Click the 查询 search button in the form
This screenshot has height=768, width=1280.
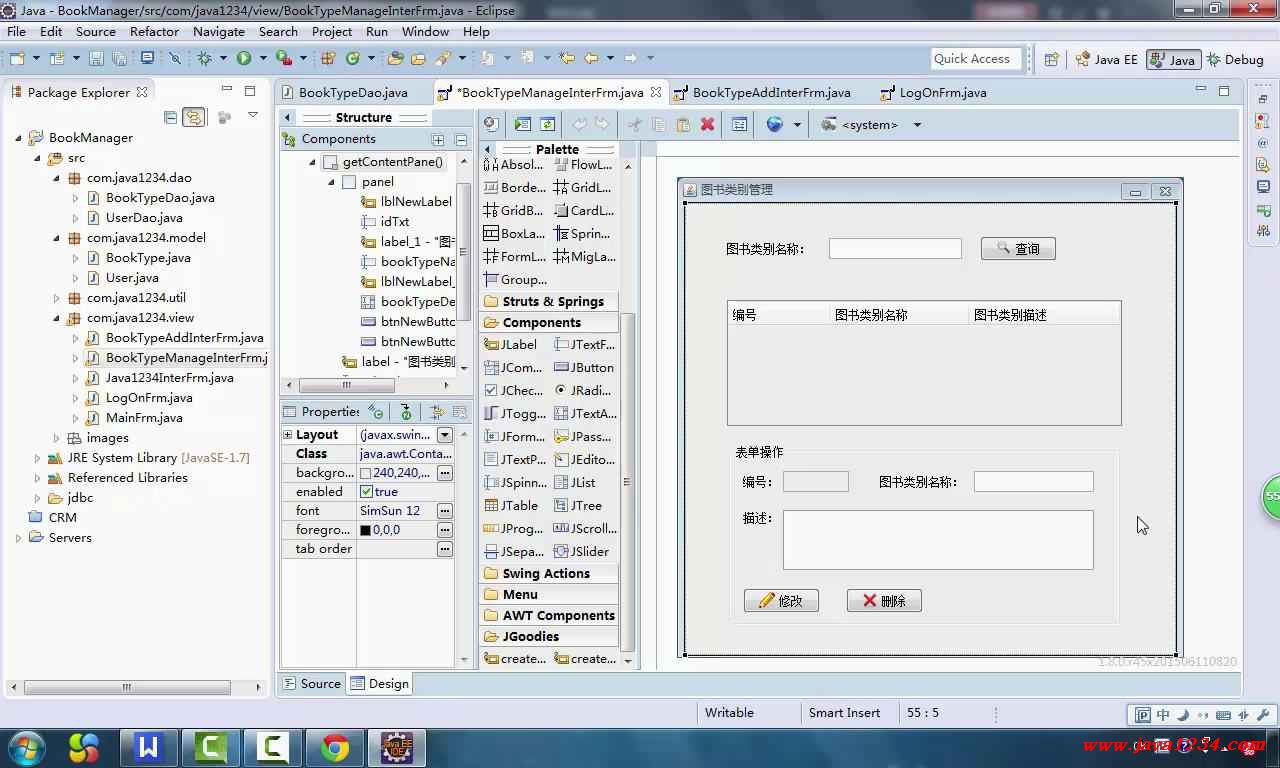point(1018,249)
